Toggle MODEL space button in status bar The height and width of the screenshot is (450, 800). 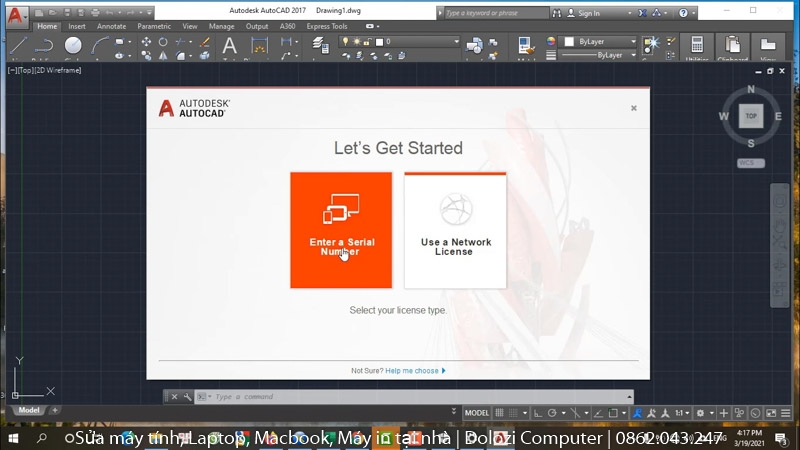tap(477, 413)
